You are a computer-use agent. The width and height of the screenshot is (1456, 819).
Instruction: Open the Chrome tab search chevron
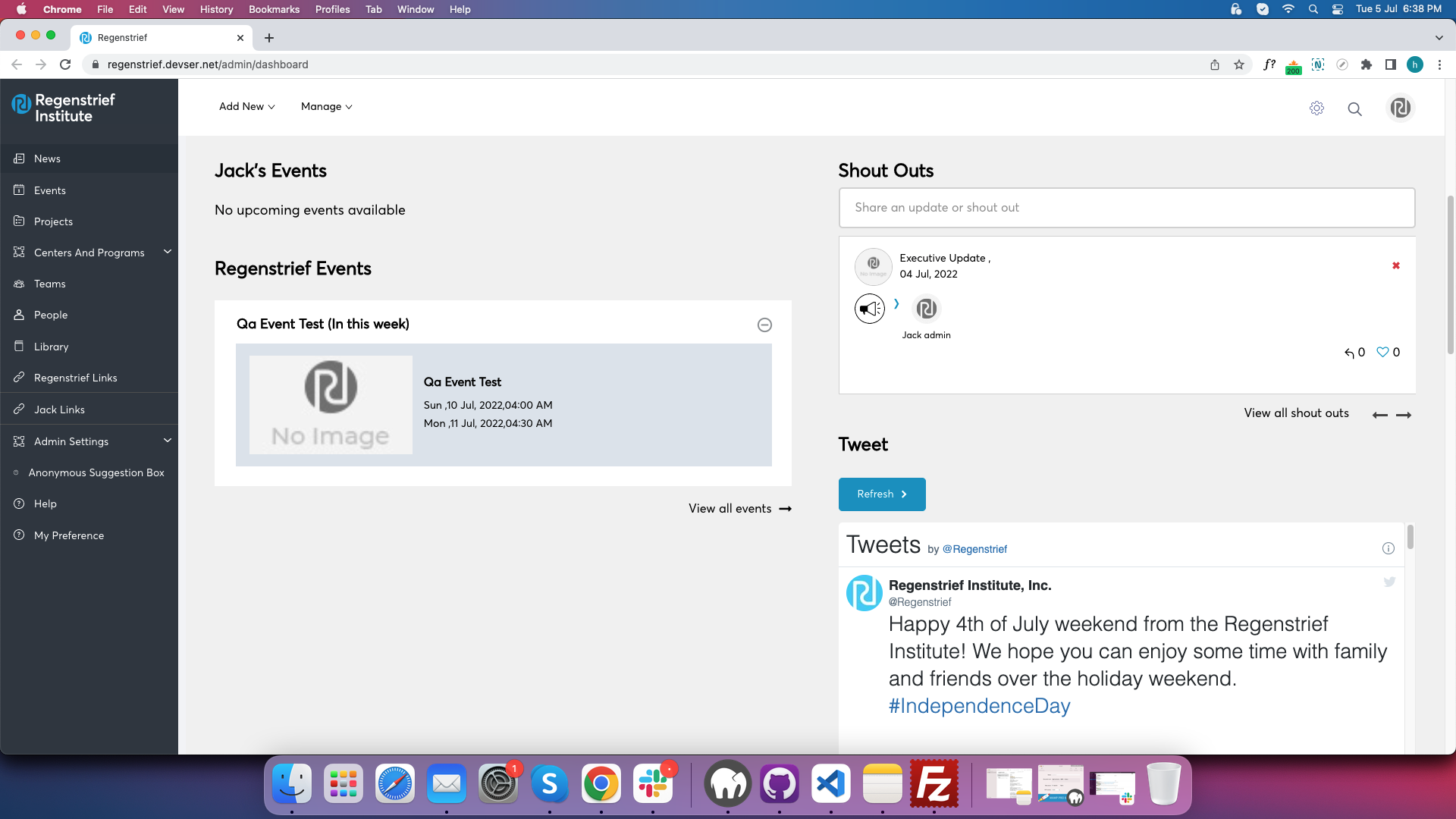coord(1439,38)
